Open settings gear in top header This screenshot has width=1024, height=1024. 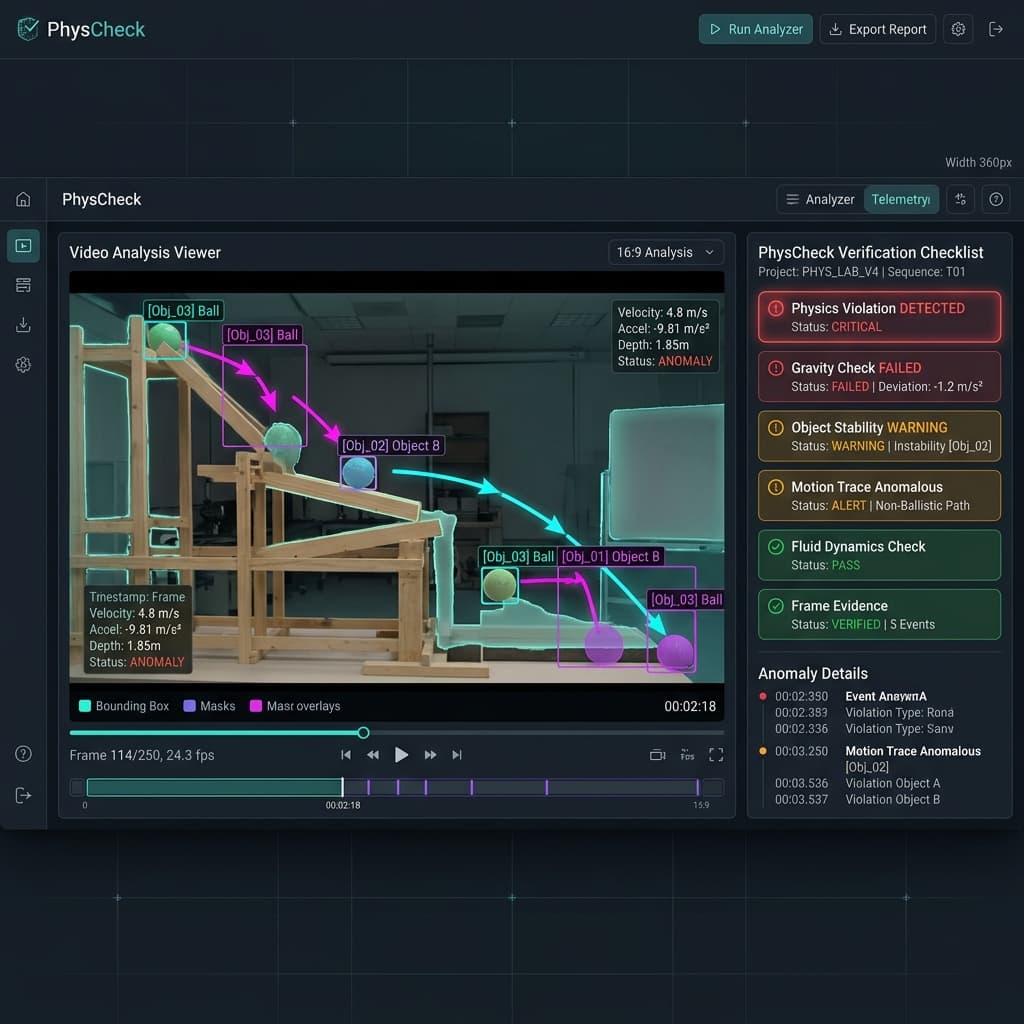[958, 29]
